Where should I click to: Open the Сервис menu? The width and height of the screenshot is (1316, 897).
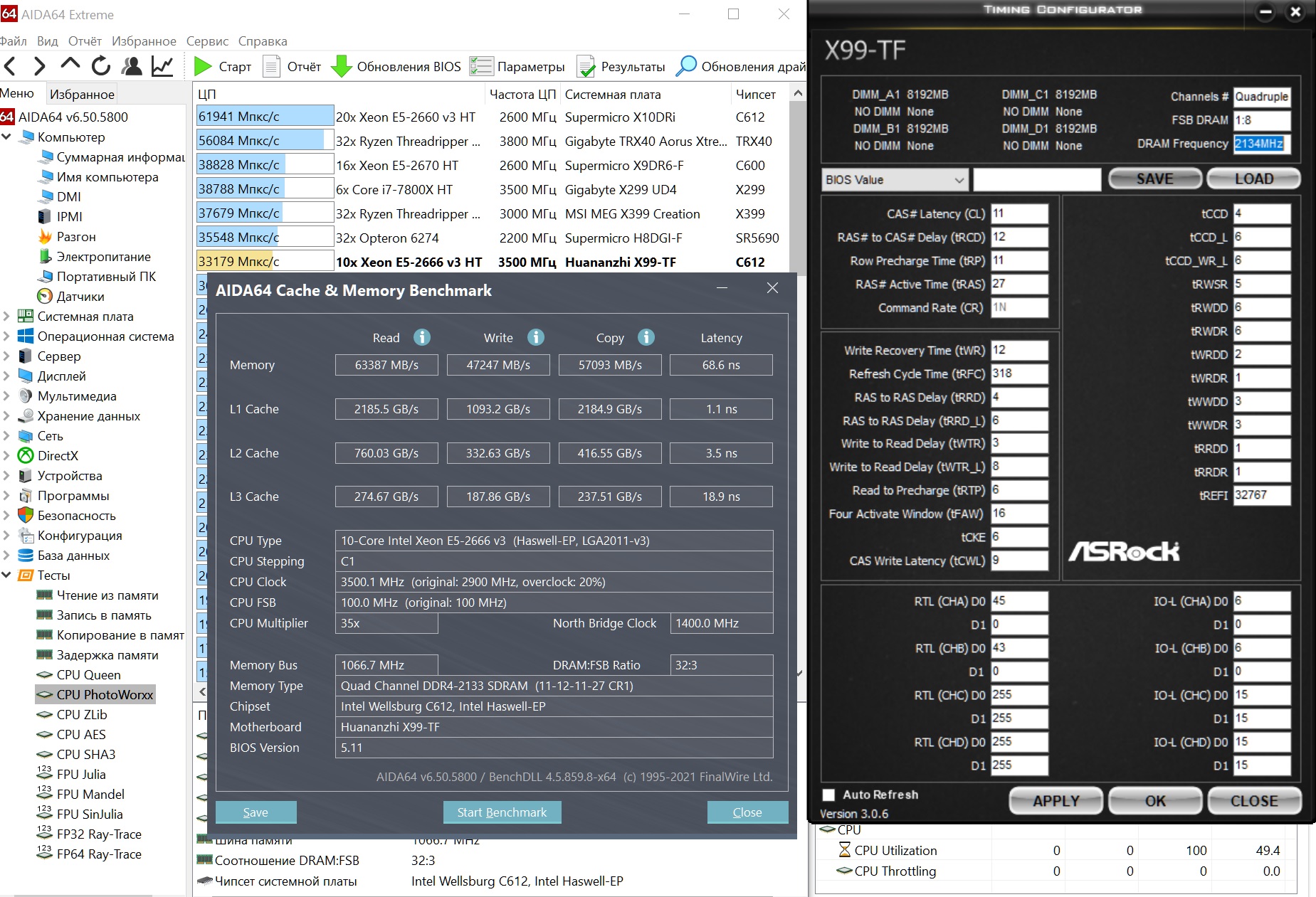click(207, 41)
